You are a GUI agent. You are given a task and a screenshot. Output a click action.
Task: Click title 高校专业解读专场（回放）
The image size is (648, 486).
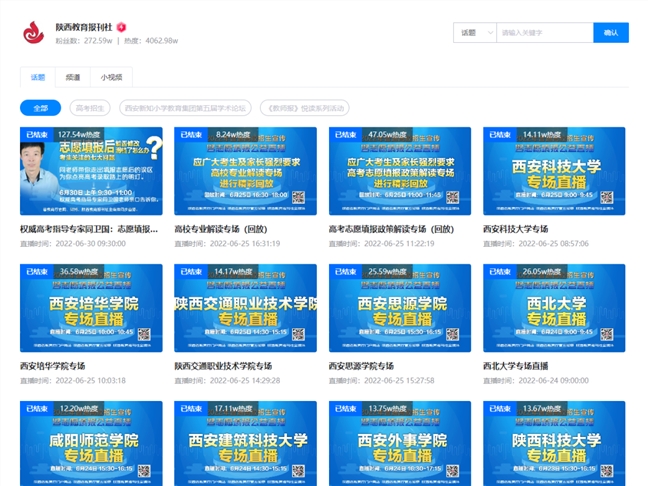pyautogui.click(x=221, y=229)
